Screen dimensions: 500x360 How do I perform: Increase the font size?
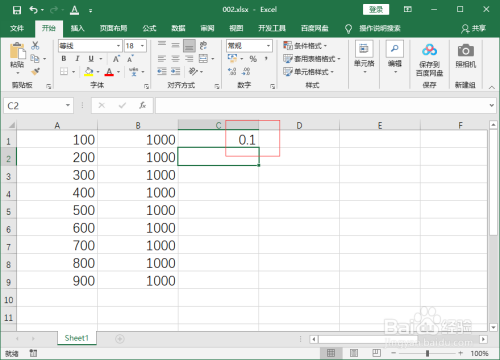tap(116, 59)
